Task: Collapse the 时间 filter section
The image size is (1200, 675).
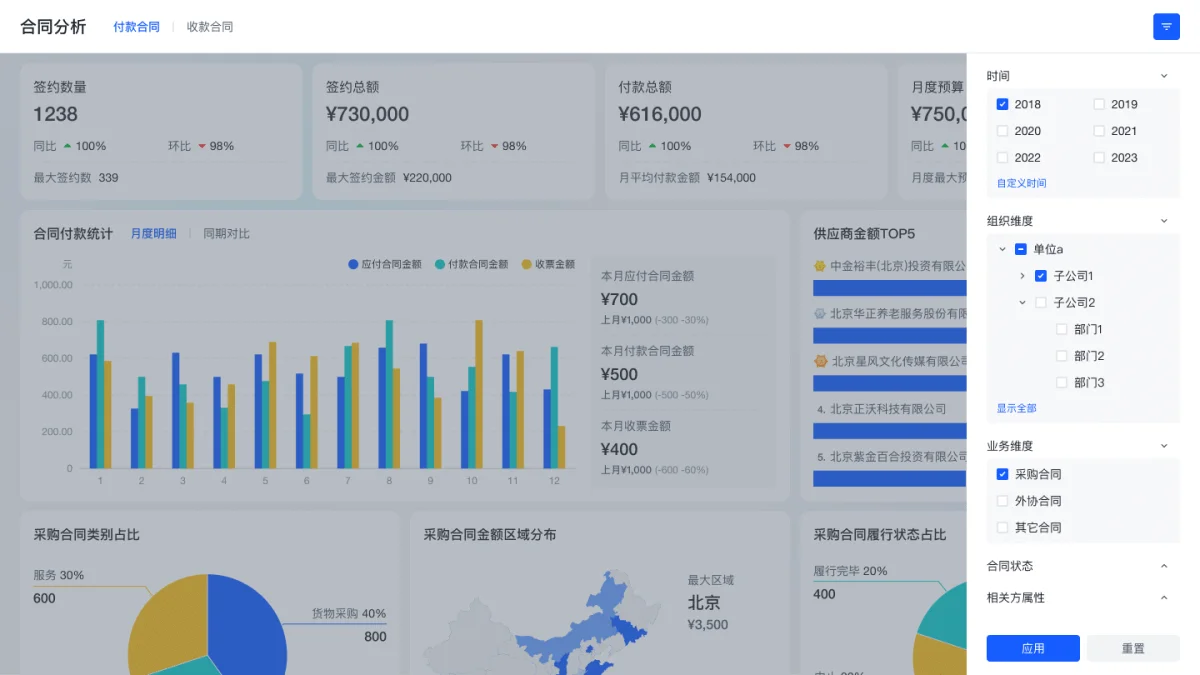Action: (1164, 76)
